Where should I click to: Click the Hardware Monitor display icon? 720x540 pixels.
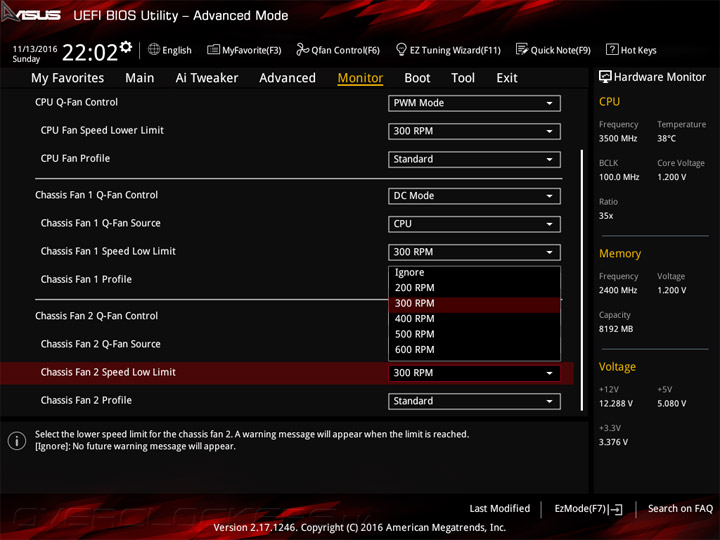(x=605, y=77)
